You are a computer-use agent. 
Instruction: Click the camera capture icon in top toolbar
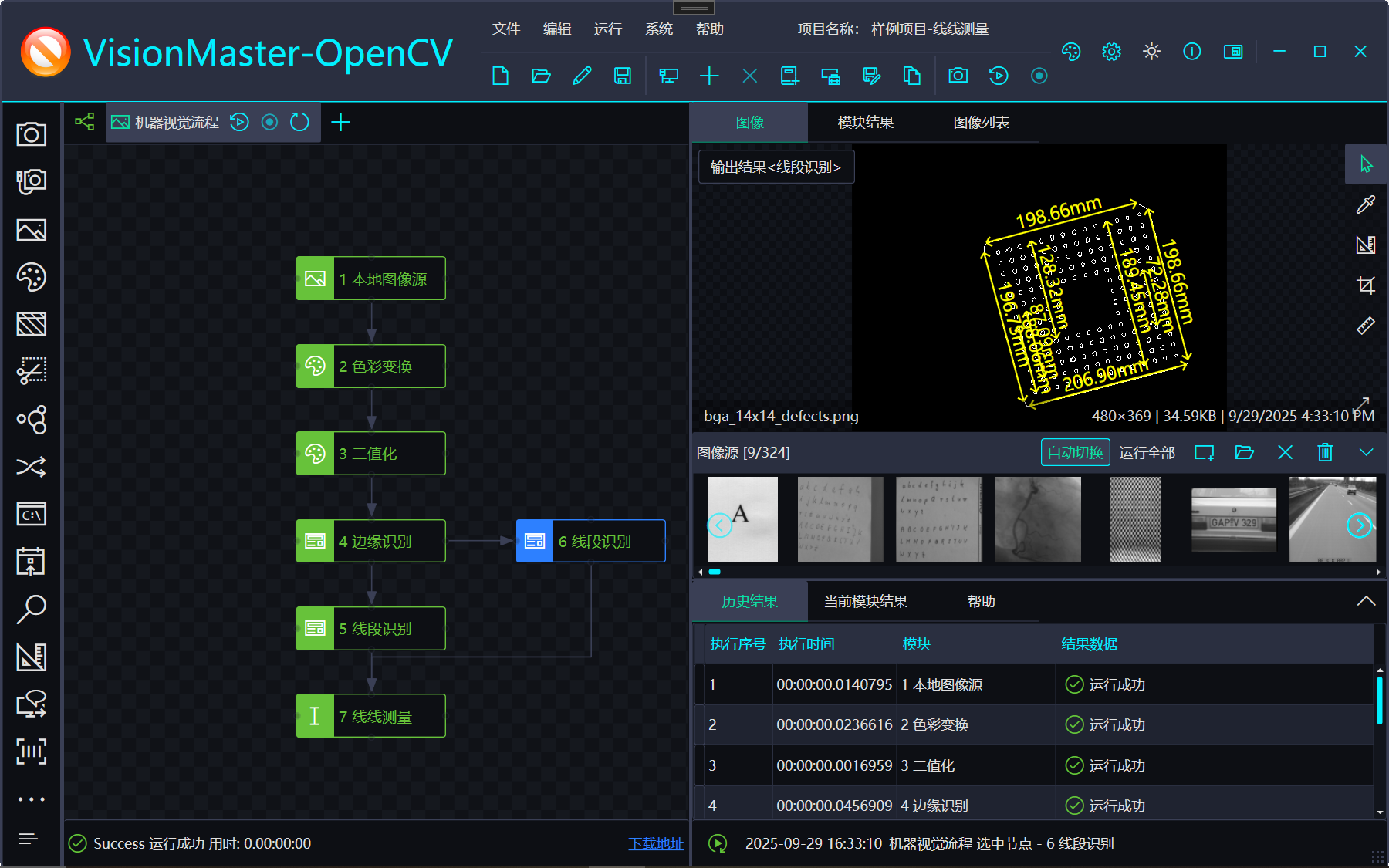point(958,76)
